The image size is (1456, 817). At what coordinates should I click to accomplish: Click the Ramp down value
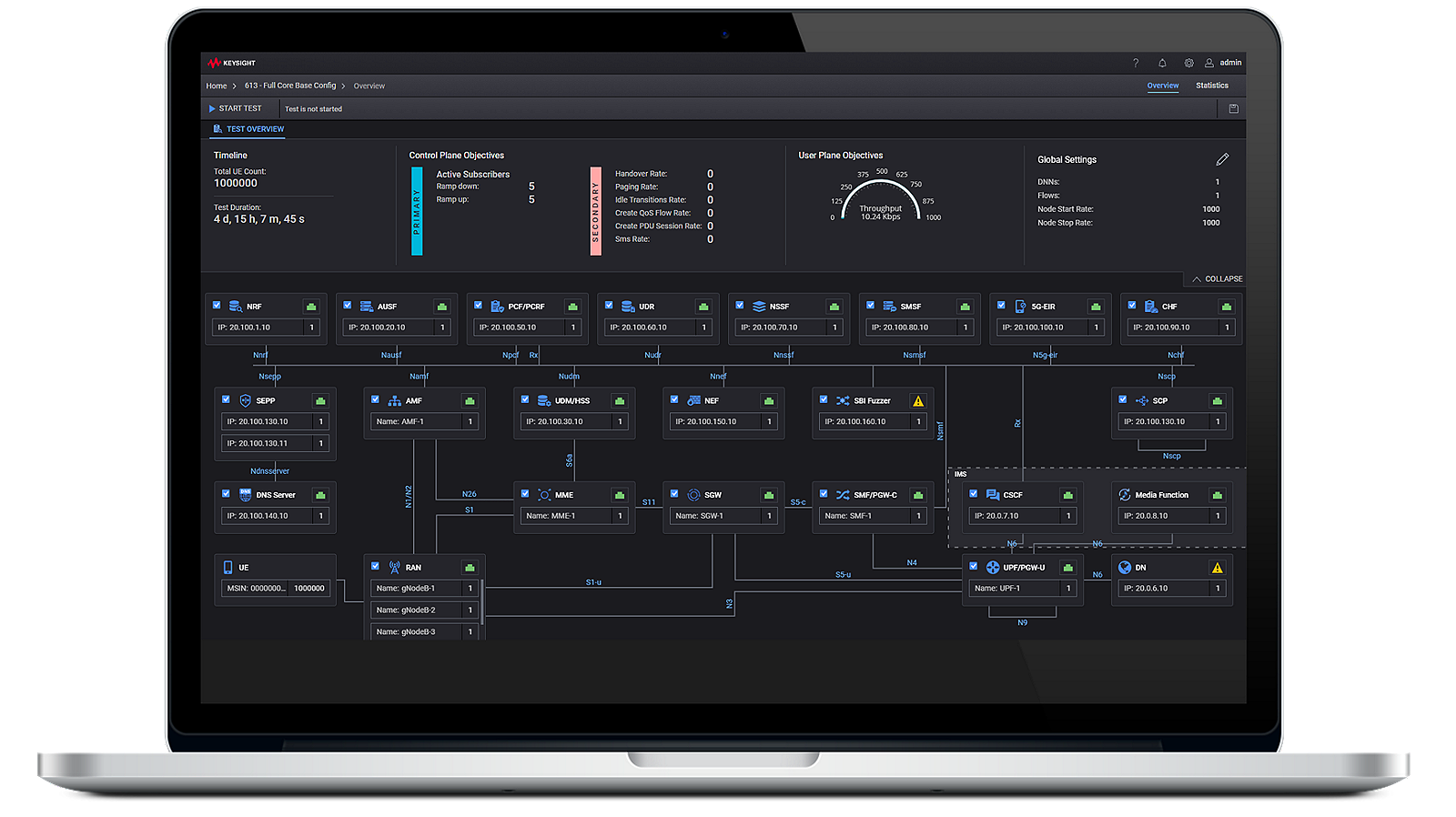point(531,187)
